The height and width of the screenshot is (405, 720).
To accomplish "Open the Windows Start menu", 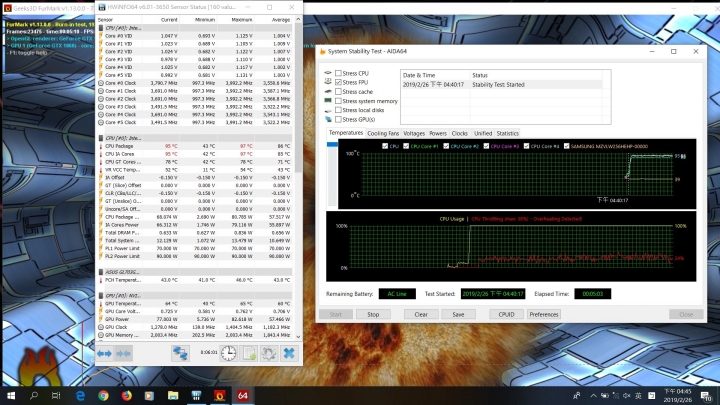I will (x=11, y=395).
